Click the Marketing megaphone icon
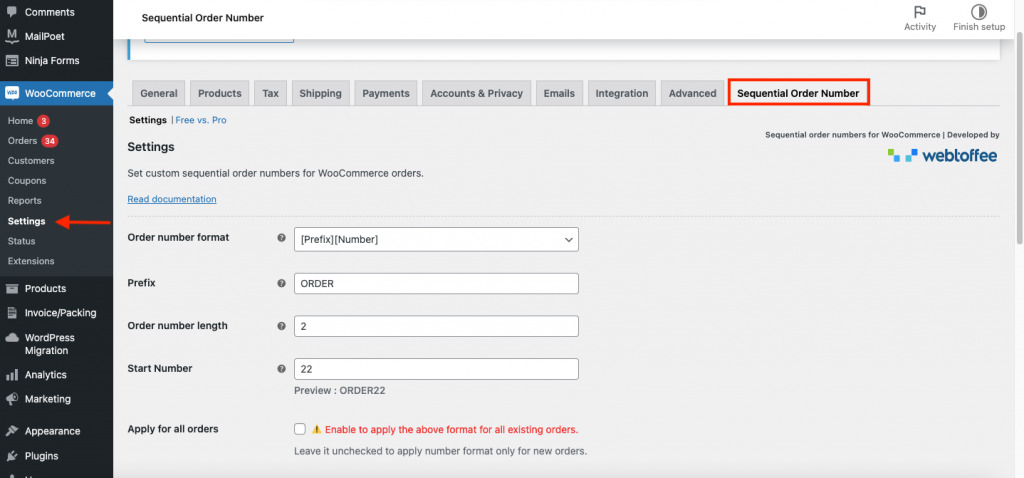 12,399
